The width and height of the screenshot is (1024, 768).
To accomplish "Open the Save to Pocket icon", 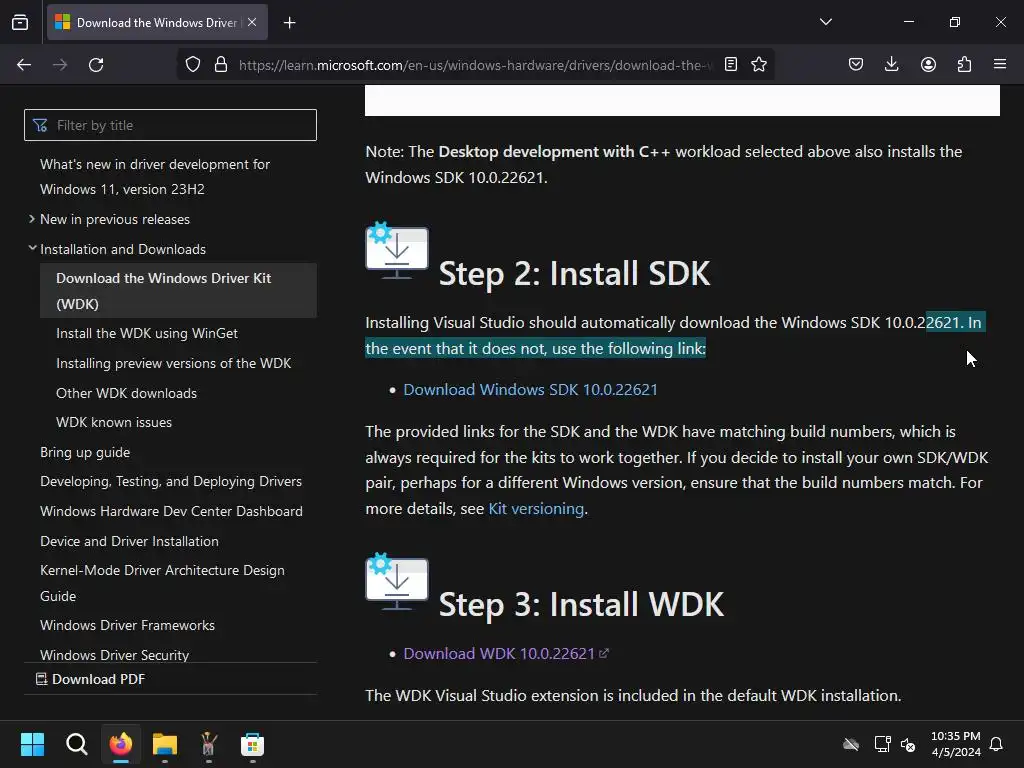I will pyautogui.click(x=856, y=65).
